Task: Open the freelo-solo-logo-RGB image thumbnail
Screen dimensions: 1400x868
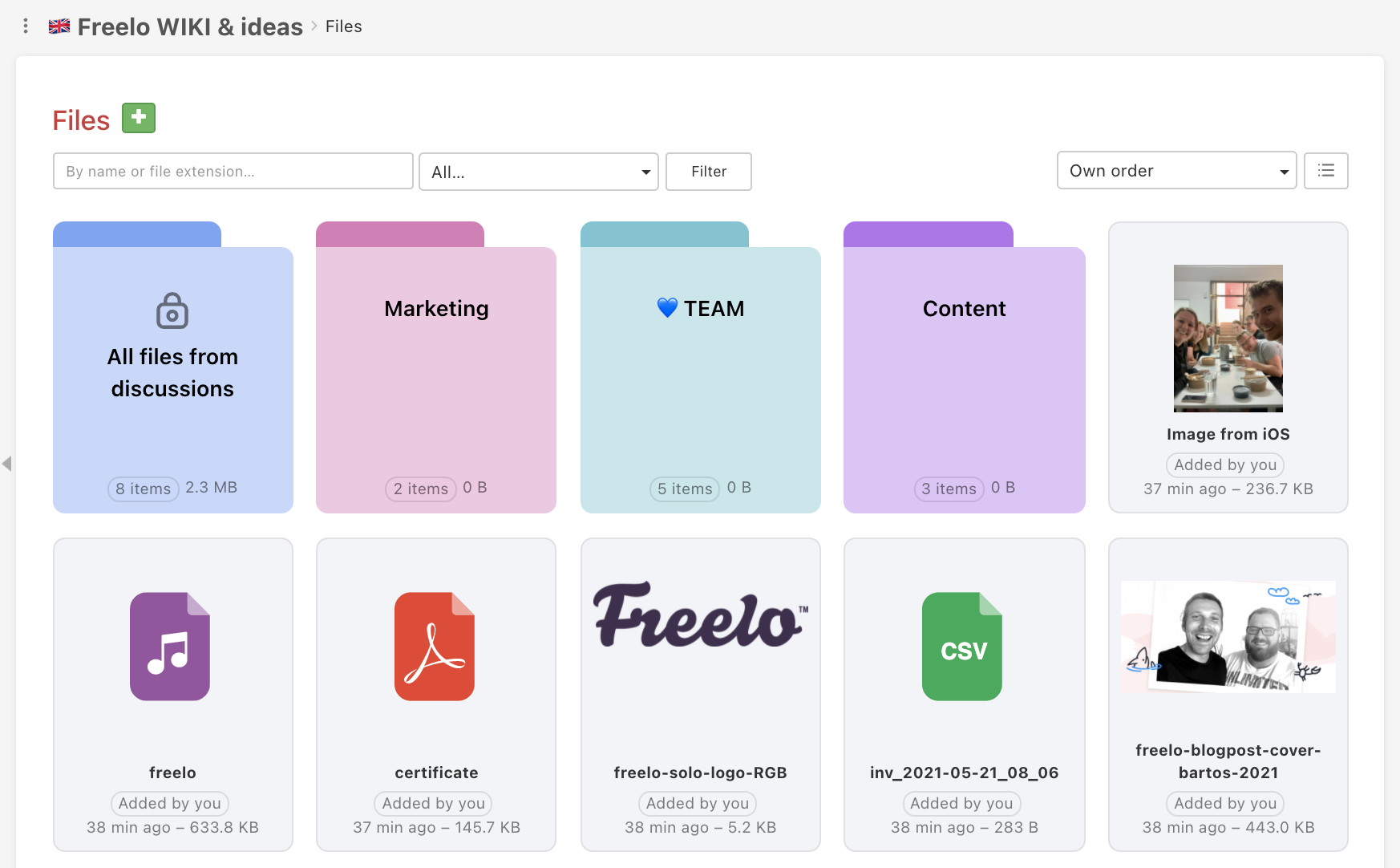Action: pyautogui.click(x=701, y=614)
